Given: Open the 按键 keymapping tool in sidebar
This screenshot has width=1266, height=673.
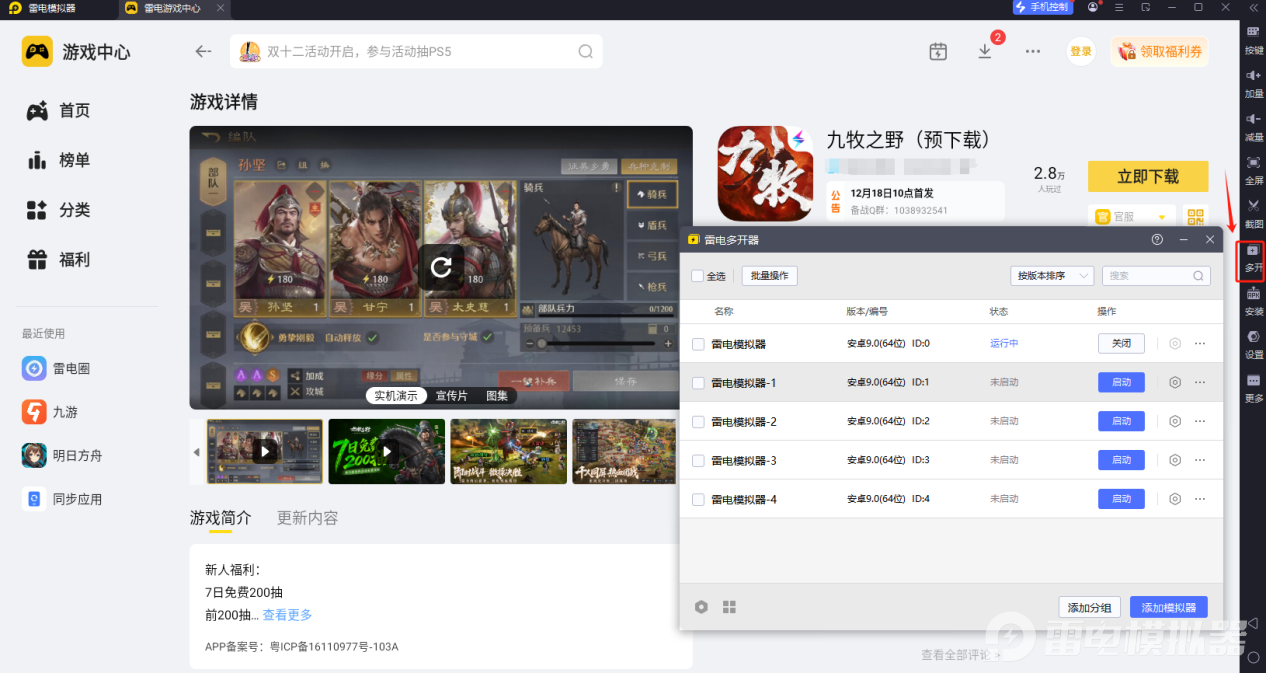Looking at the screenshot, I should [x=1253, y=39].
